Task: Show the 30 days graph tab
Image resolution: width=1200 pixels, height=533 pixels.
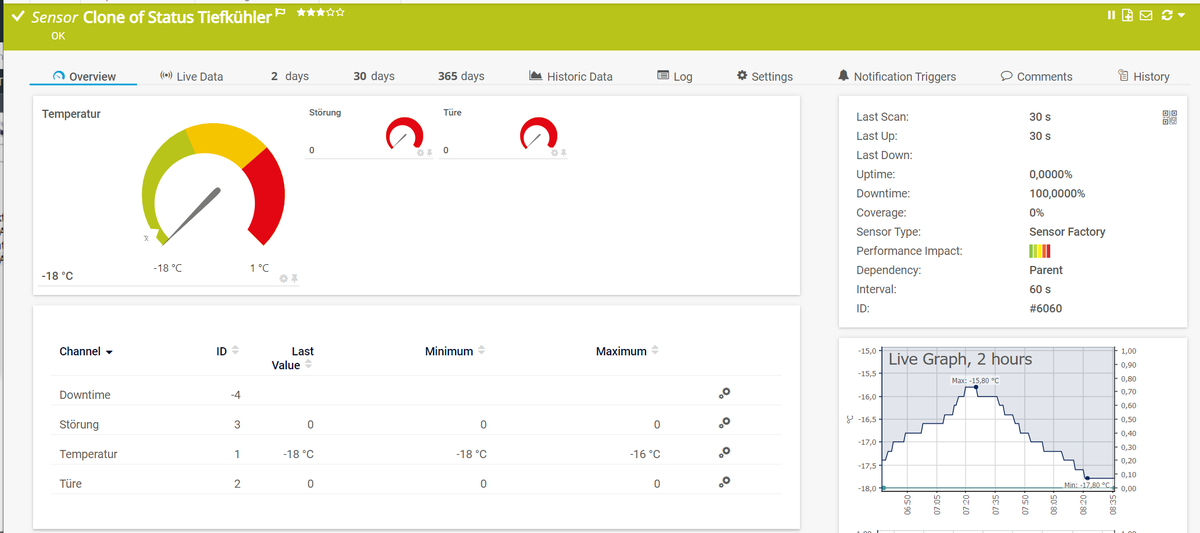Action: tap(374, 76)
